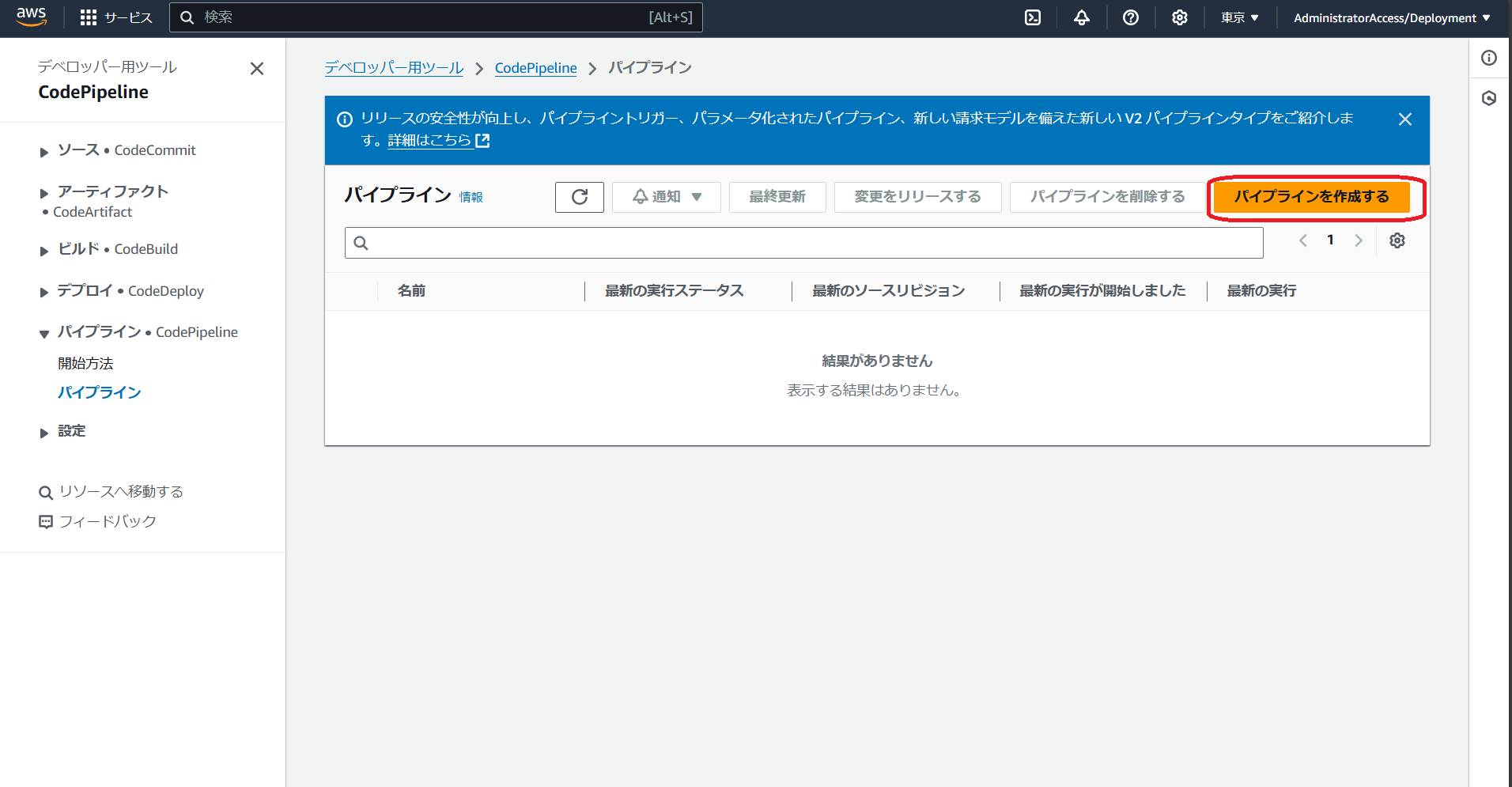Open the 東京 region selector
The width and height of the screenshot is (1512, 787).
point(1238,17)
